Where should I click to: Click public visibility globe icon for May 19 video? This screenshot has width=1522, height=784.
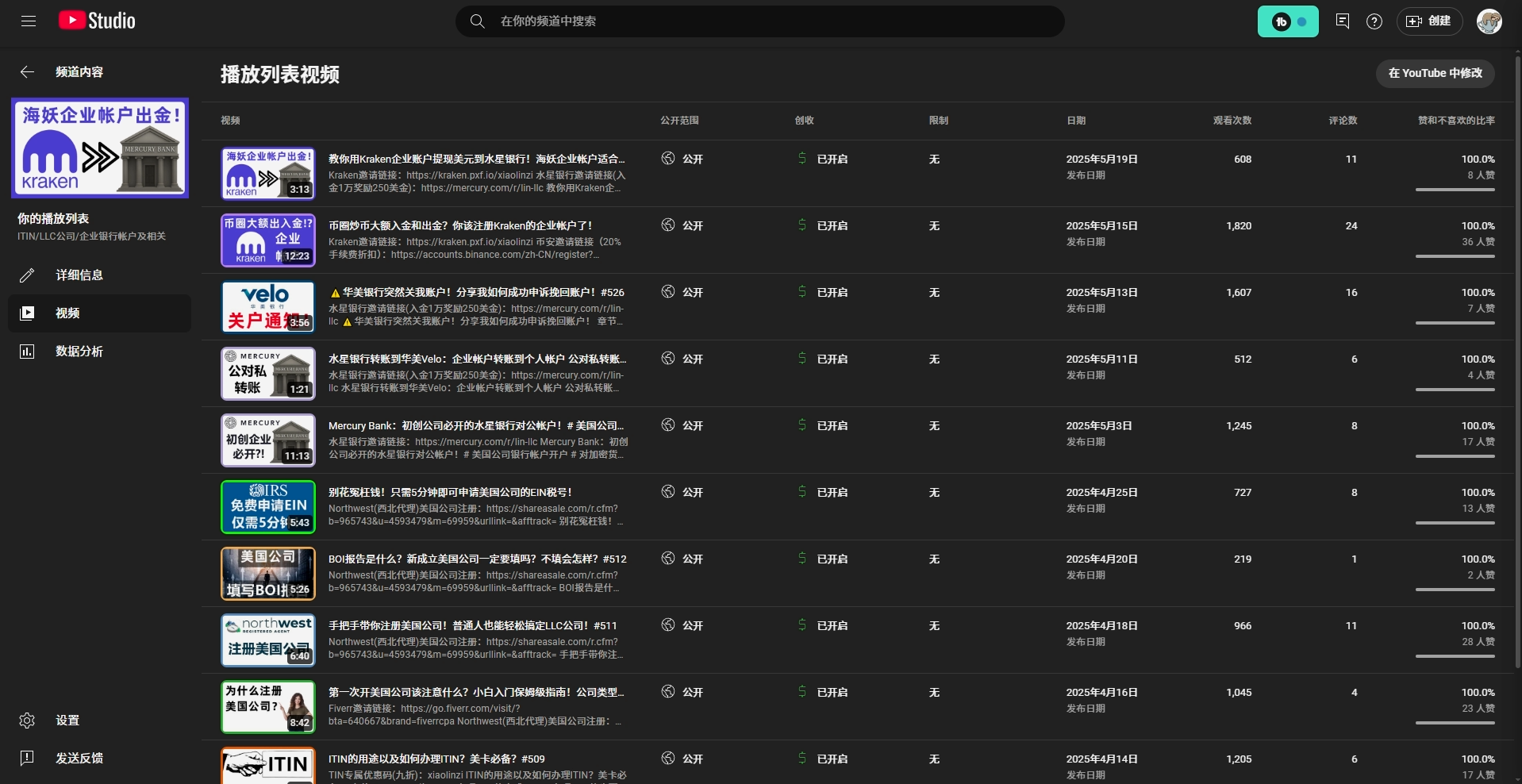tap(668, 159)
